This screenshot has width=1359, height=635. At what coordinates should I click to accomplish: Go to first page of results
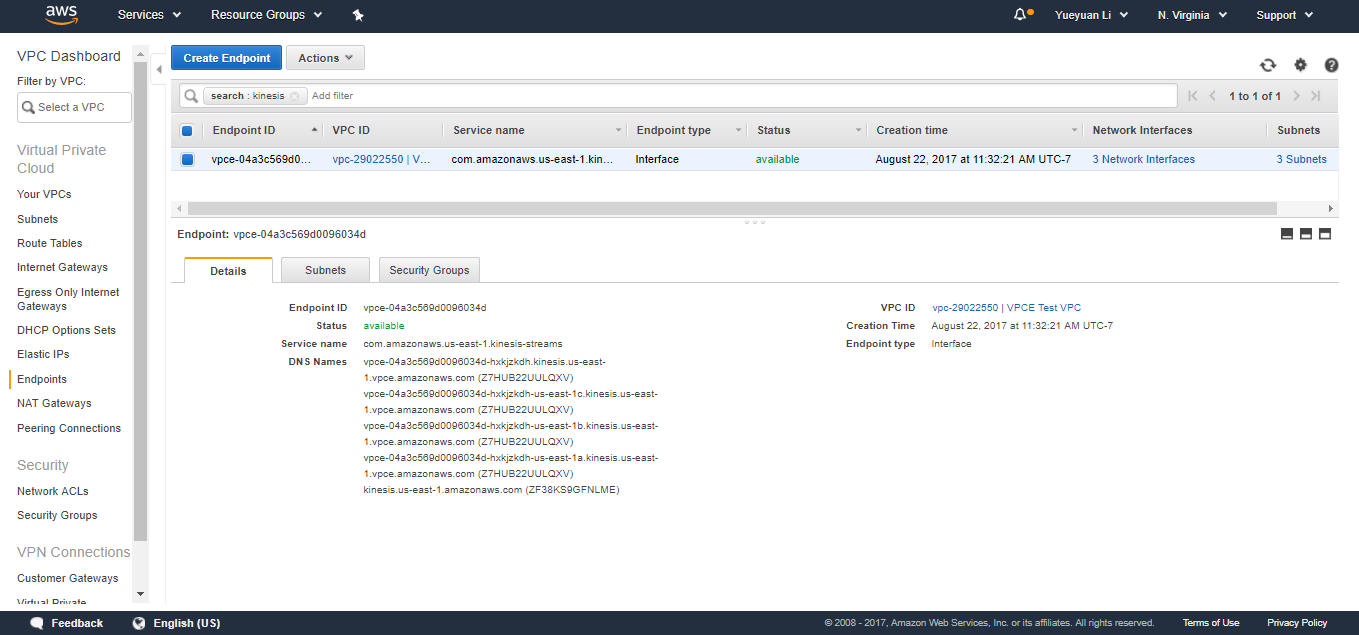(x=1192, y=96)
